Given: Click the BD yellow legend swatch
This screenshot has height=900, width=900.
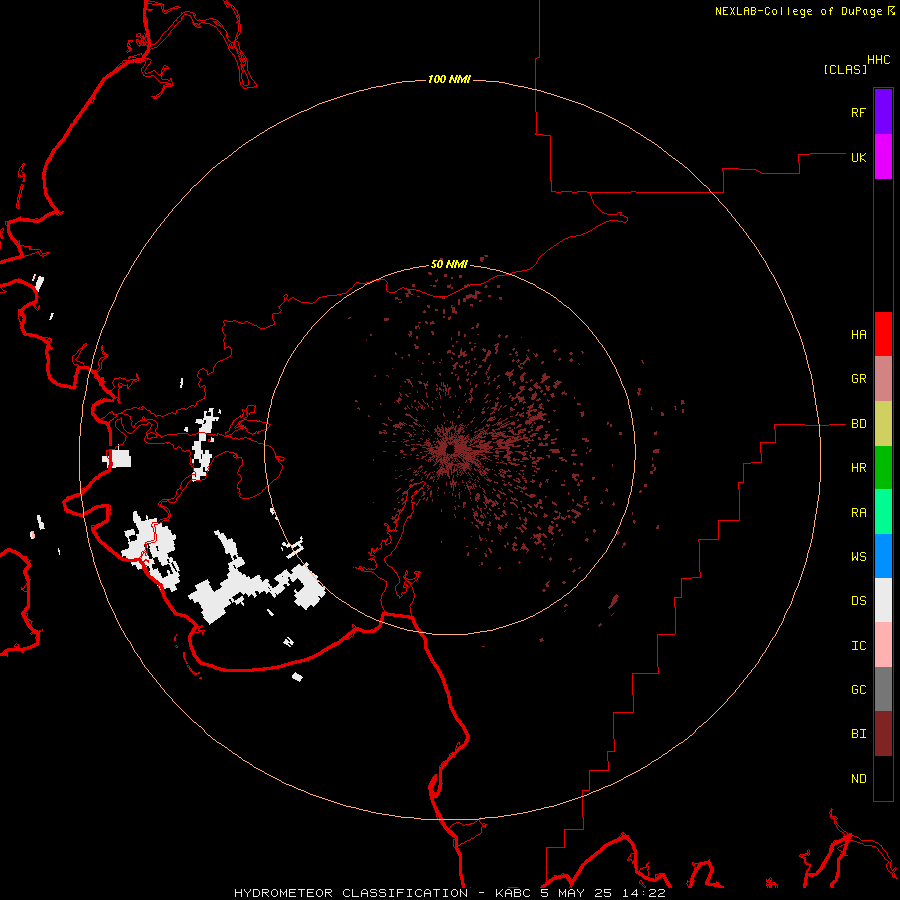Looking at the screenshot, I should pyautogui.click(x=883, y=424).
